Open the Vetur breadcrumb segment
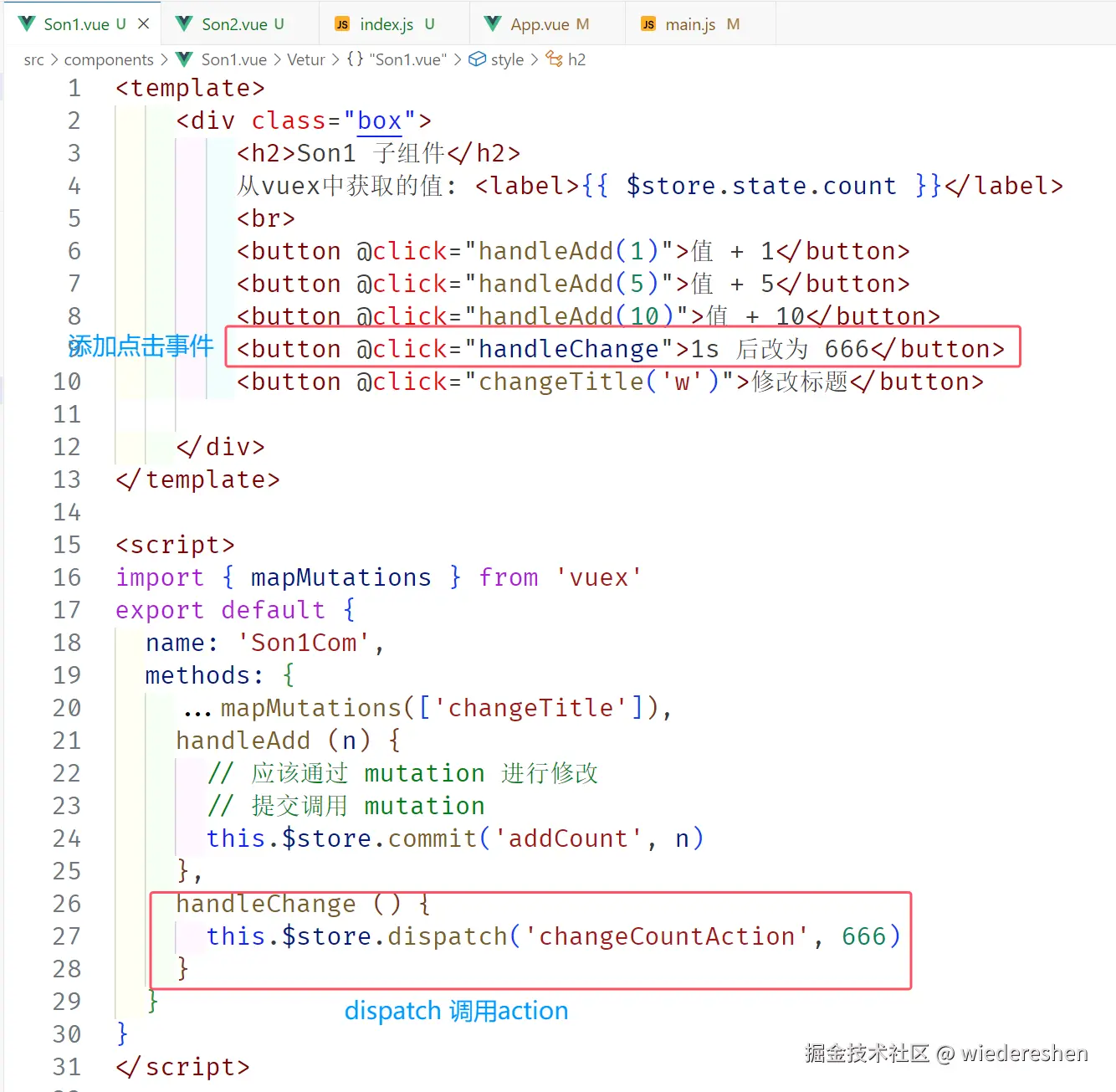 [x=306, y=59]
